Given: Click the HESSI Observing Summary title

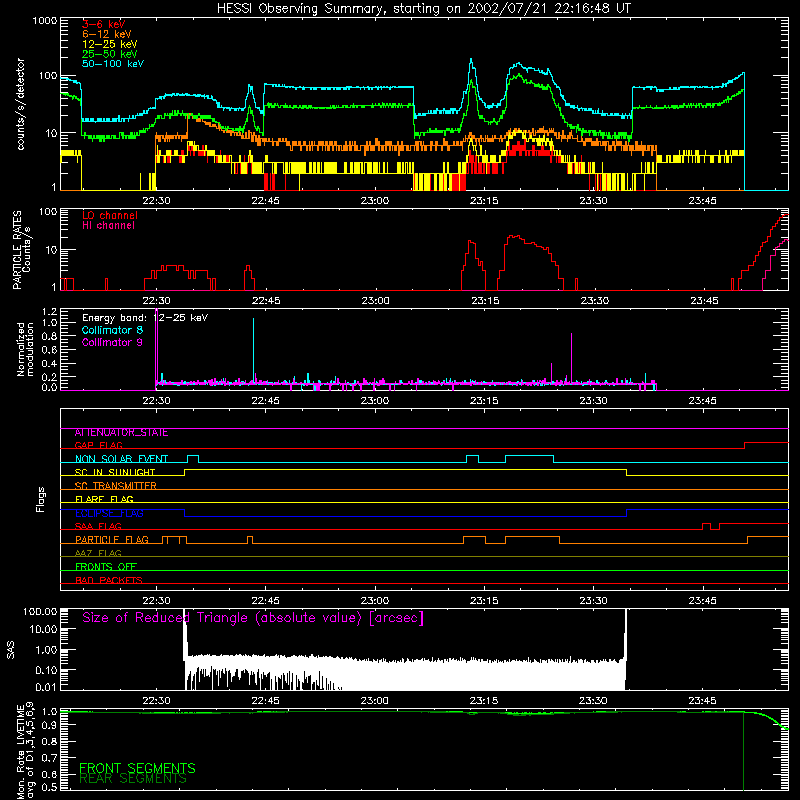Looking at the screenshot, I should tap(424, 9).
